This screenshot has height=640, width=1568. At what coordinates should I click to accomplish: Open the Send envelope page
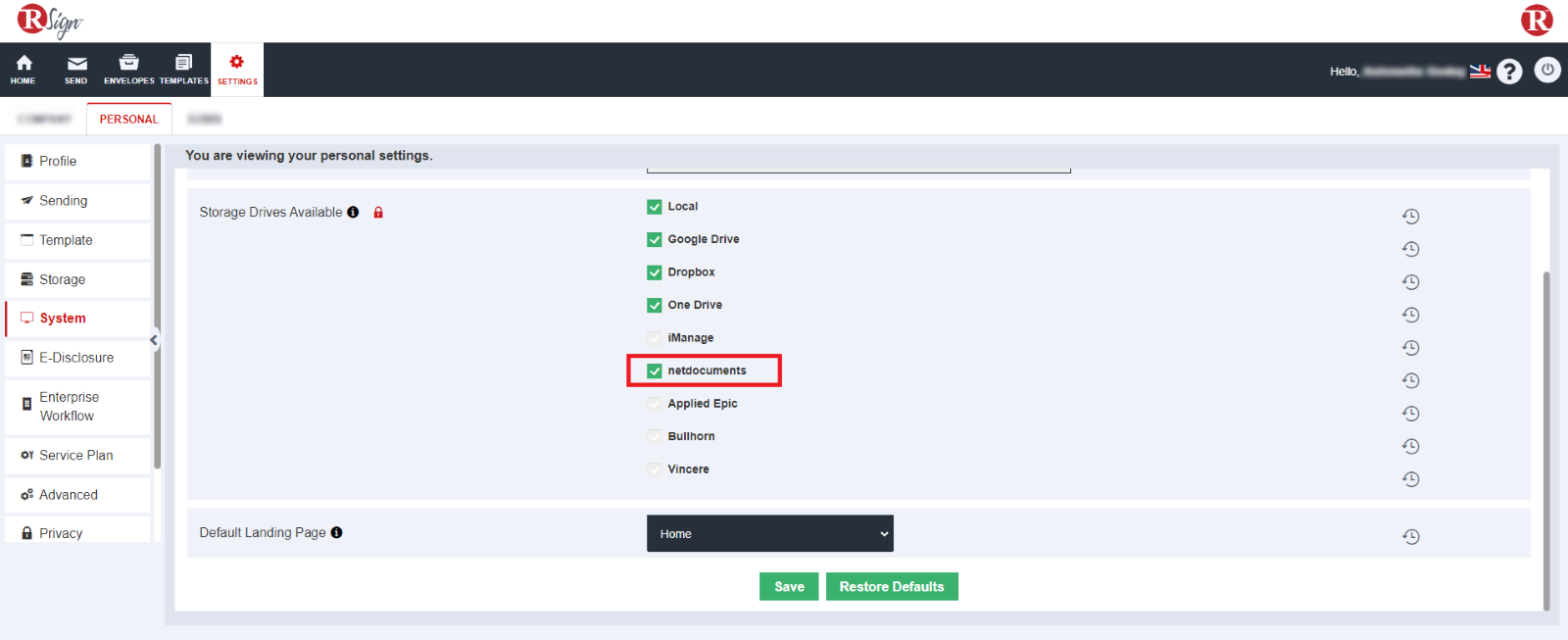click(x=76, y=70)
